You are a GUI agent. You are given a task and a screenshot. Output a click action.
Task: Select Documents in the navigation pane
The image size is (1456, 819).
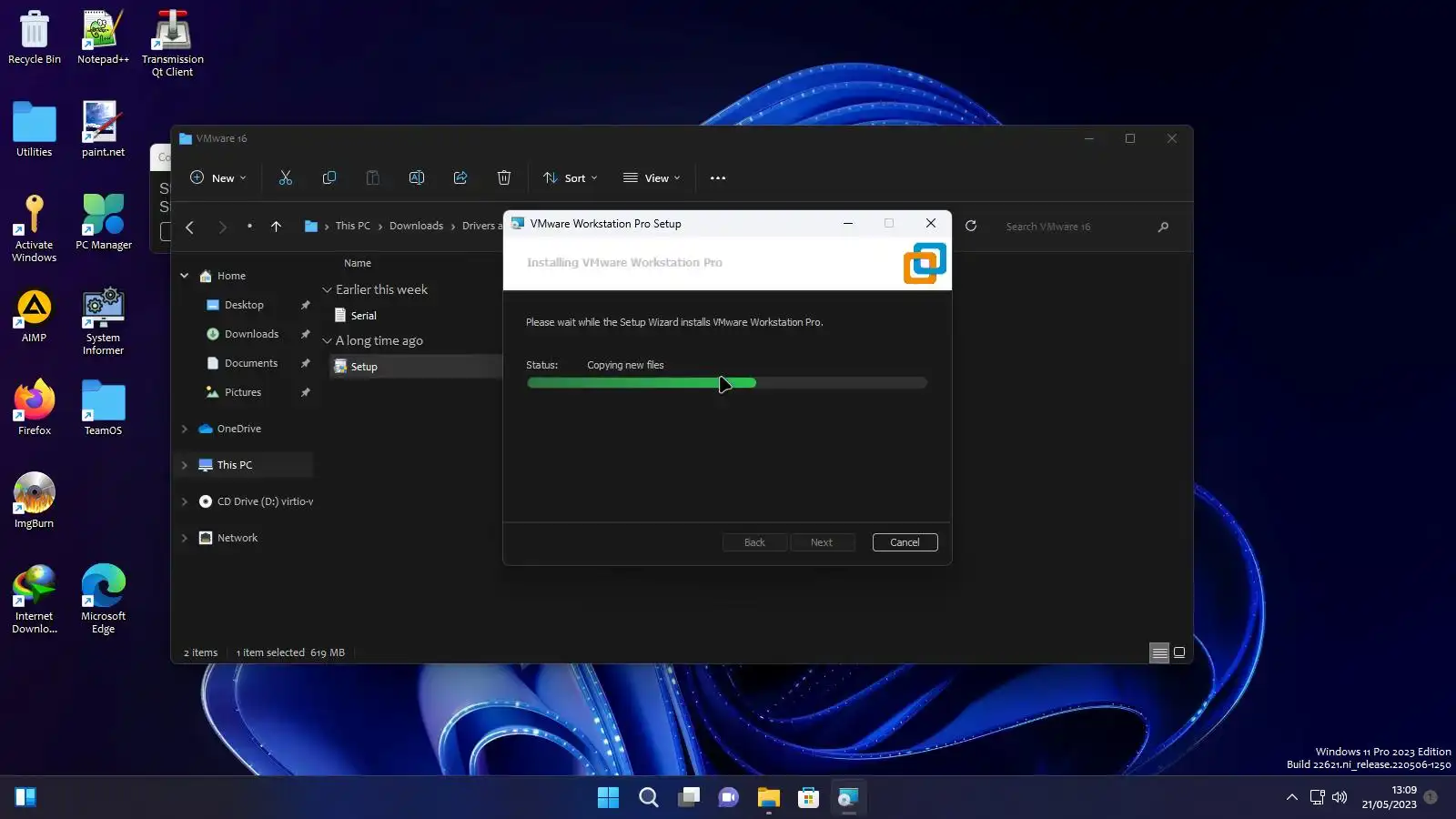pos(251,363)
